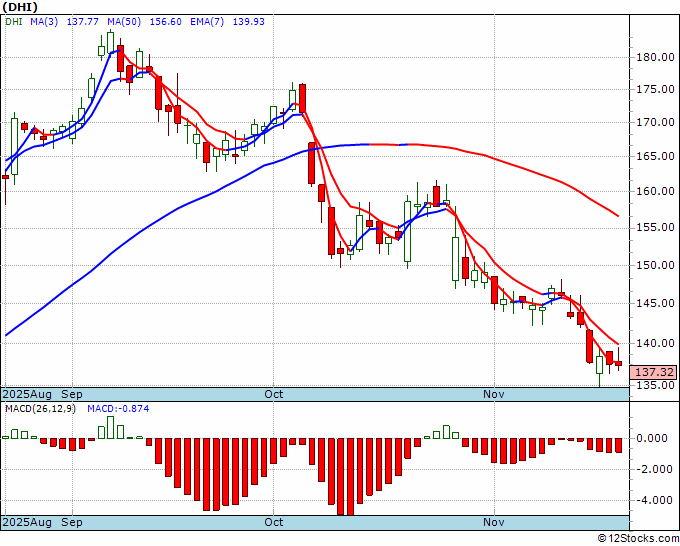The width and height of the screenshot is (680, 546).
Task: Click Sep on the price chart date axis
Action: [72, 394]
